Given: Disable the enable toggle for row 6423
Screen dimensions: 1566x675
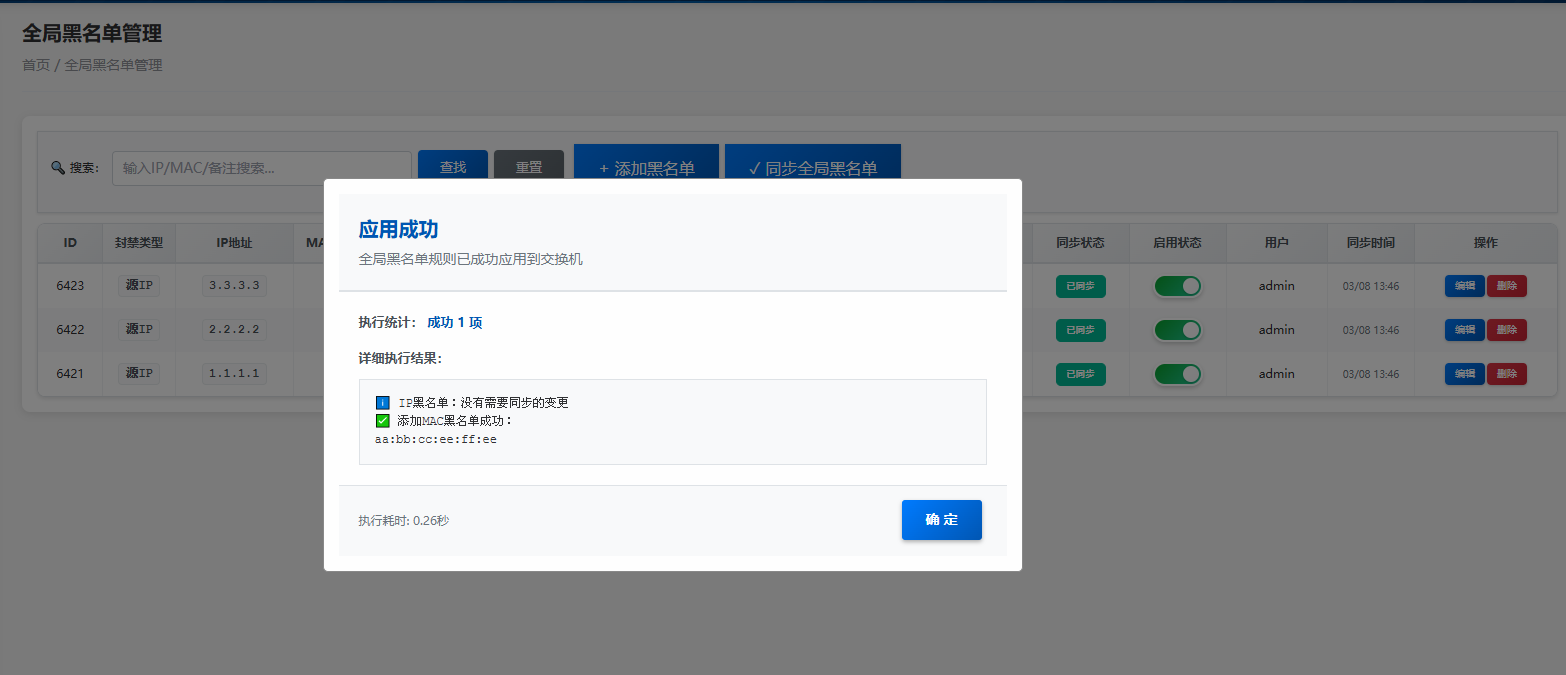Looking at the screenshot, I should coord(1177,286).
